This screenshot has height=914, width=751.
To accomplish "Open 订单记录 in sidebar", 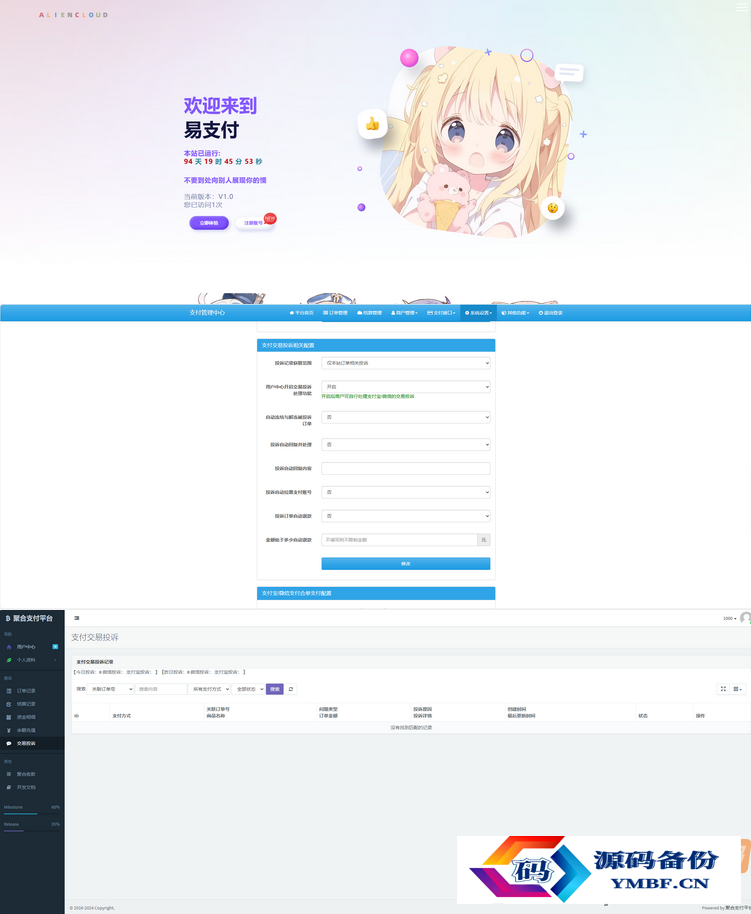I will [x=31, y=691].
